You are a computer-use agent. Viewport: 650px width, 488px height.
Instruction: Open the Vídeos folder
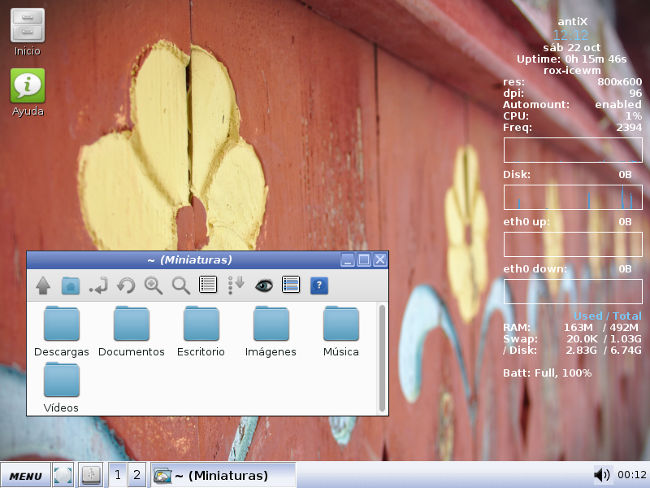[61, 388]
